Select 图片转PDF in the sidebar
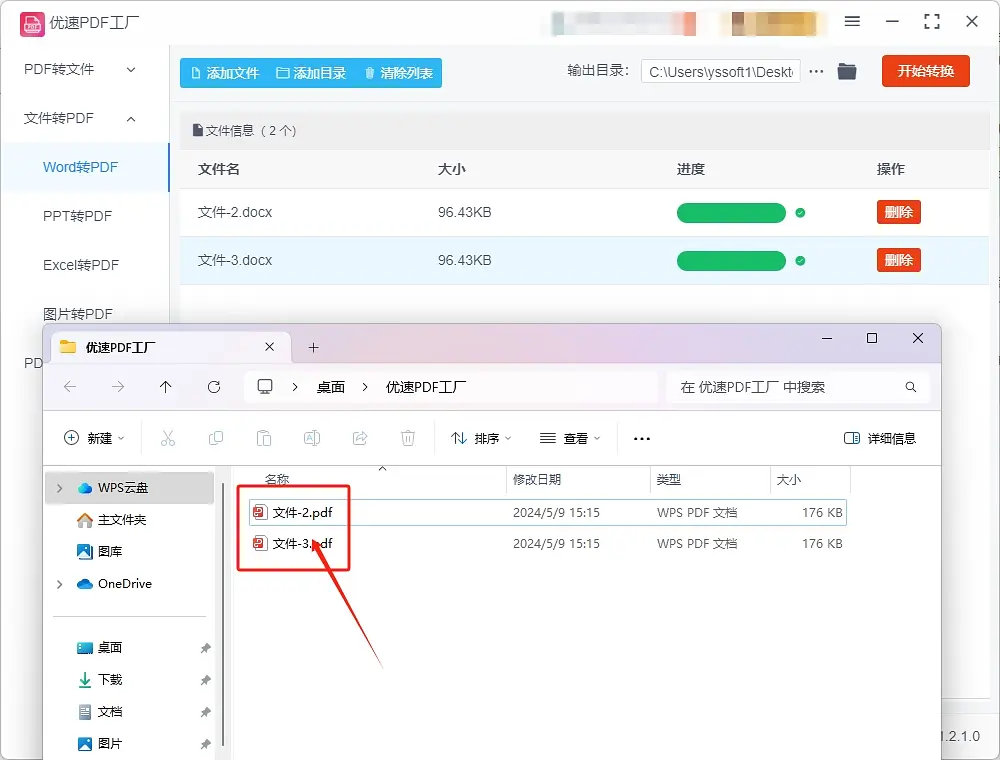This screenshot has height=760, width=1000. click(78, 314)
